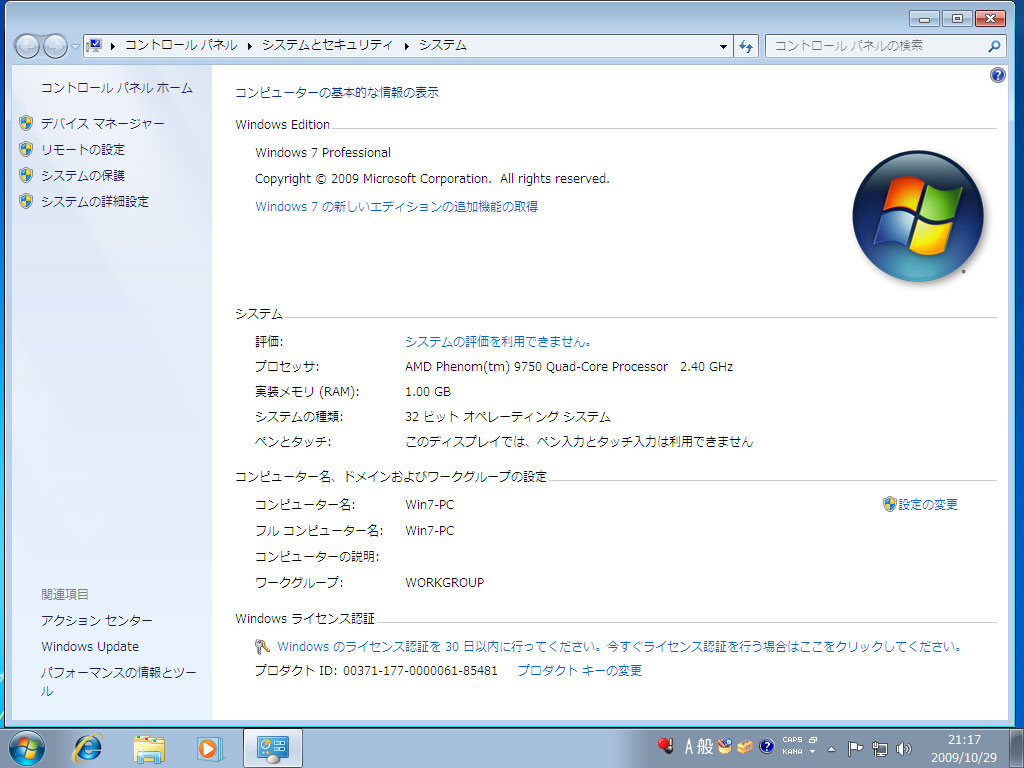Open Windows Explorer from the taskbar
Viewport: 1024px width, 768px height.
click(x=149, y=748)
